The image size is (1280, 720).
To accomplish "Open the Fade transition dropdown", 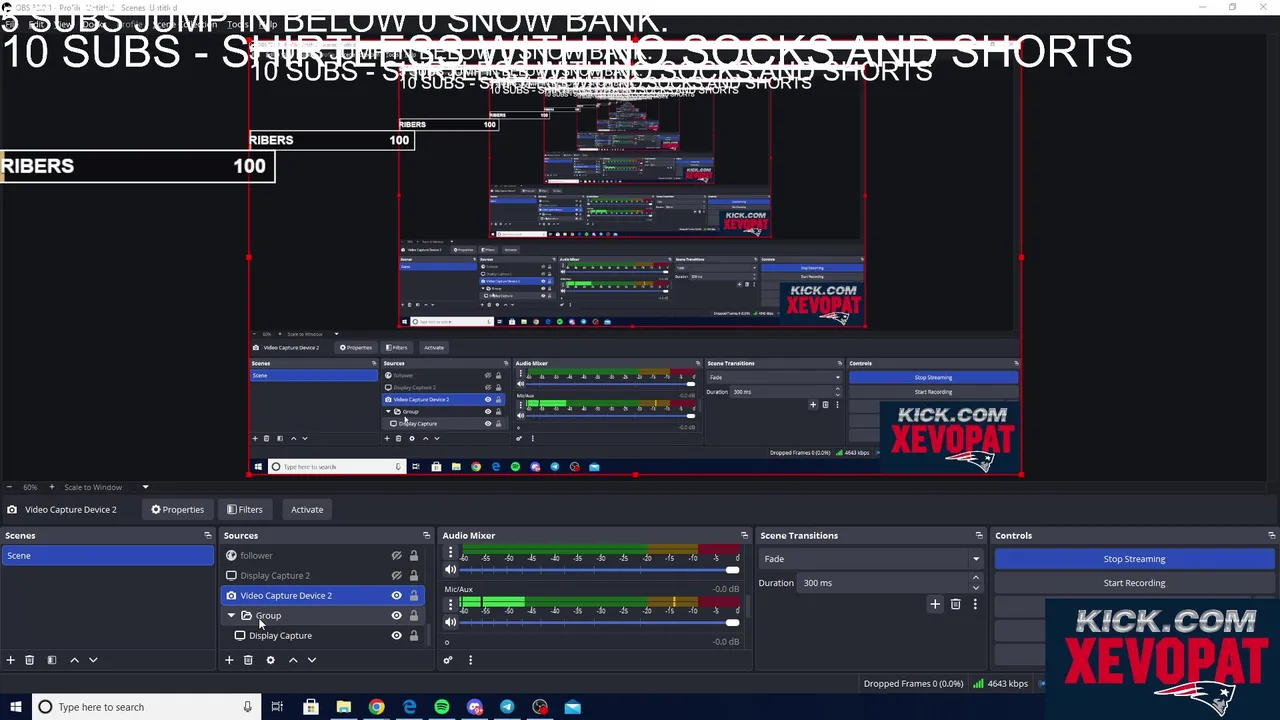I will (870, 559).
